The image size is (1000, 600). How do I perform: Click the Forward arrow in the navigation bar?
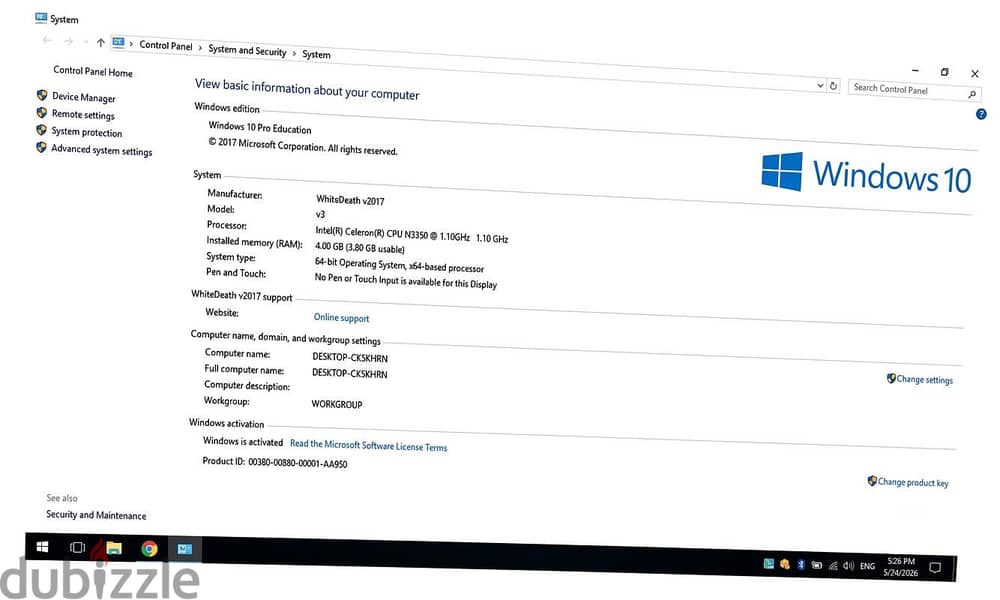[68, 41]
